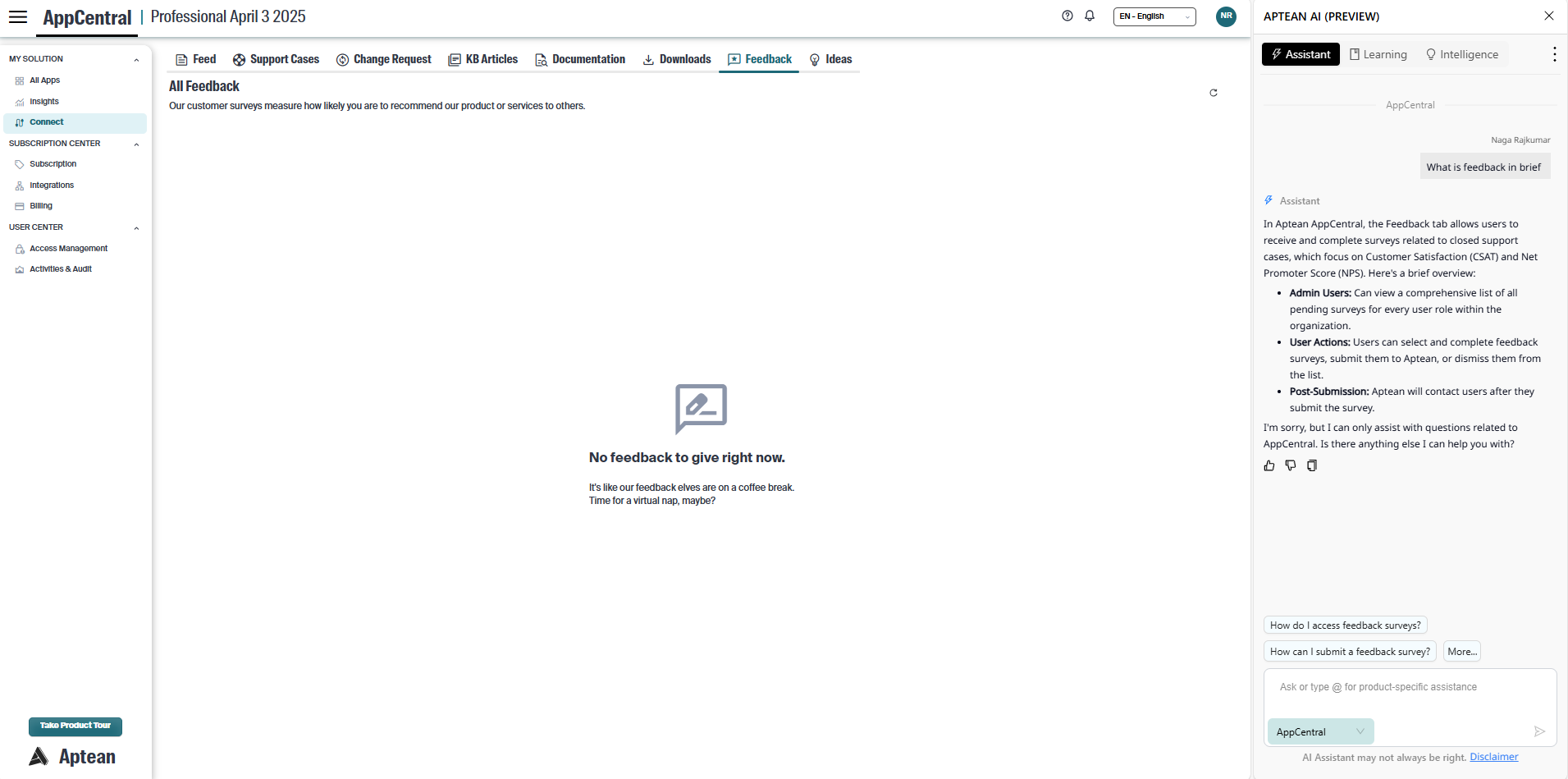Click the More... suggestions button
This screenshot has width=1568, height=779.
pos(1462,652)
